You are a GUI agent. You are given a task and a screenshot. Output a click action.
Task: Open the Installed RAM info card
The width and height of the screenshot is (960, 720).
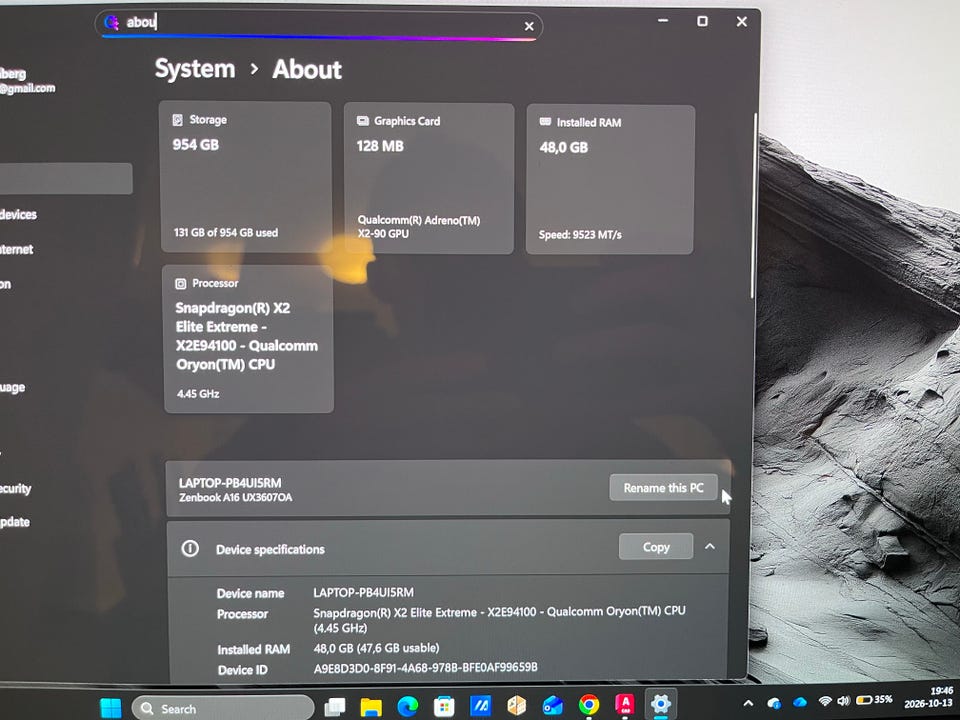[x=610, y=179]
